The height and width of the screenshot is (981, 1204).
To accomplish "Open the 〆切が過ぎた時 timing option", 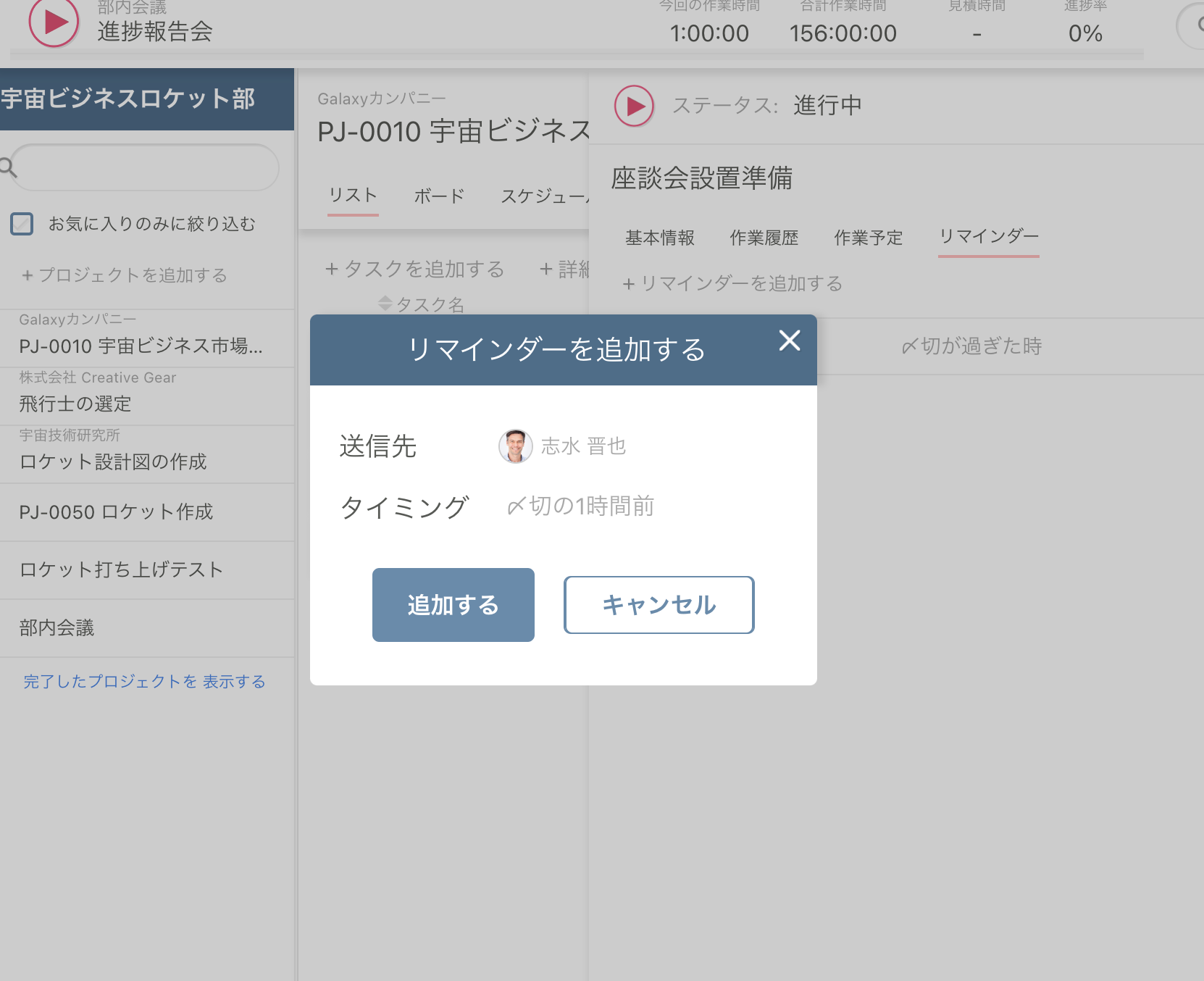I will (x=971, y=346).
